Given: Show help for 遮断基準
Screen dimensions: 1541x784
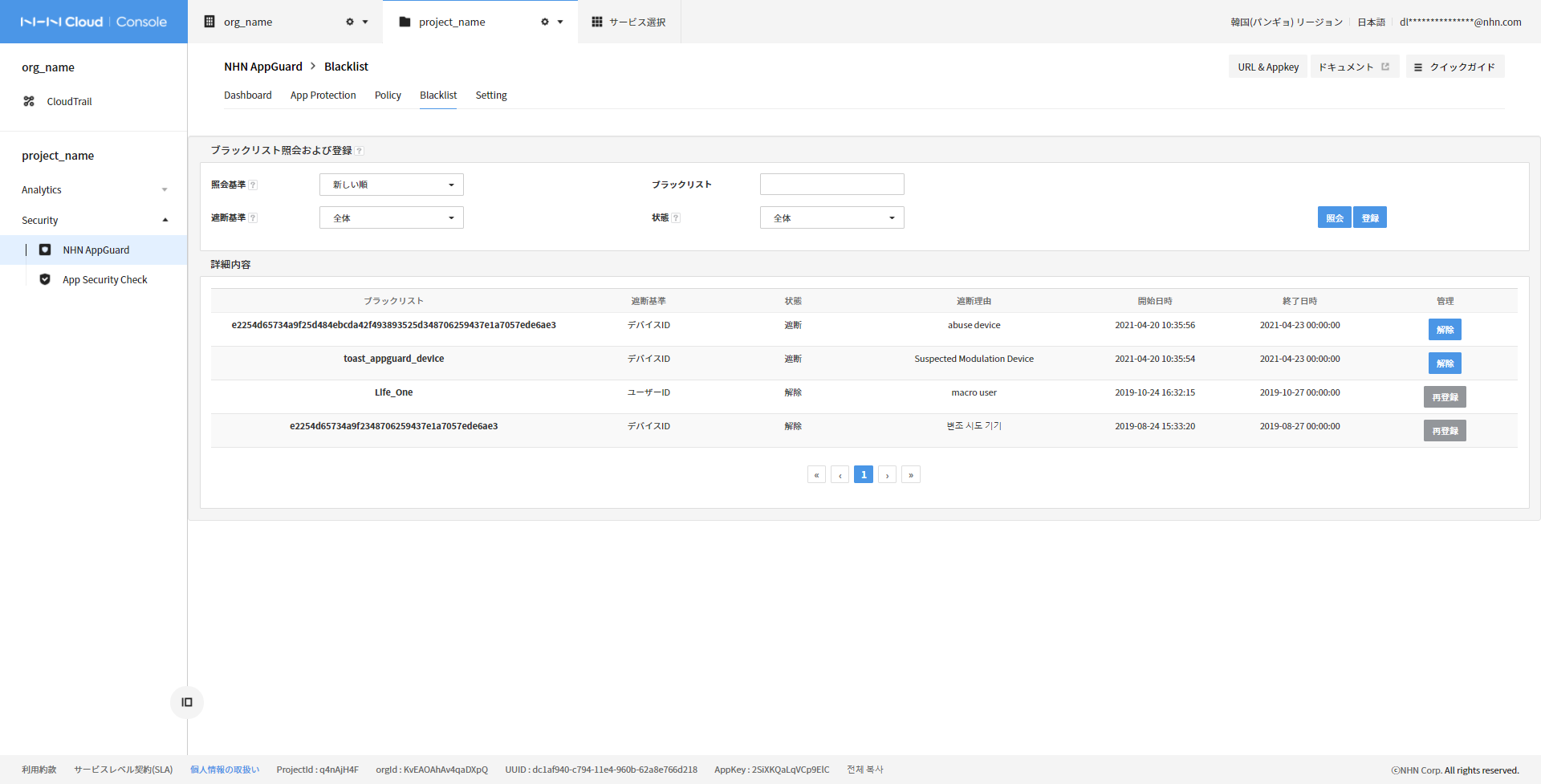Looking at the screenshot, I should 253,217.
